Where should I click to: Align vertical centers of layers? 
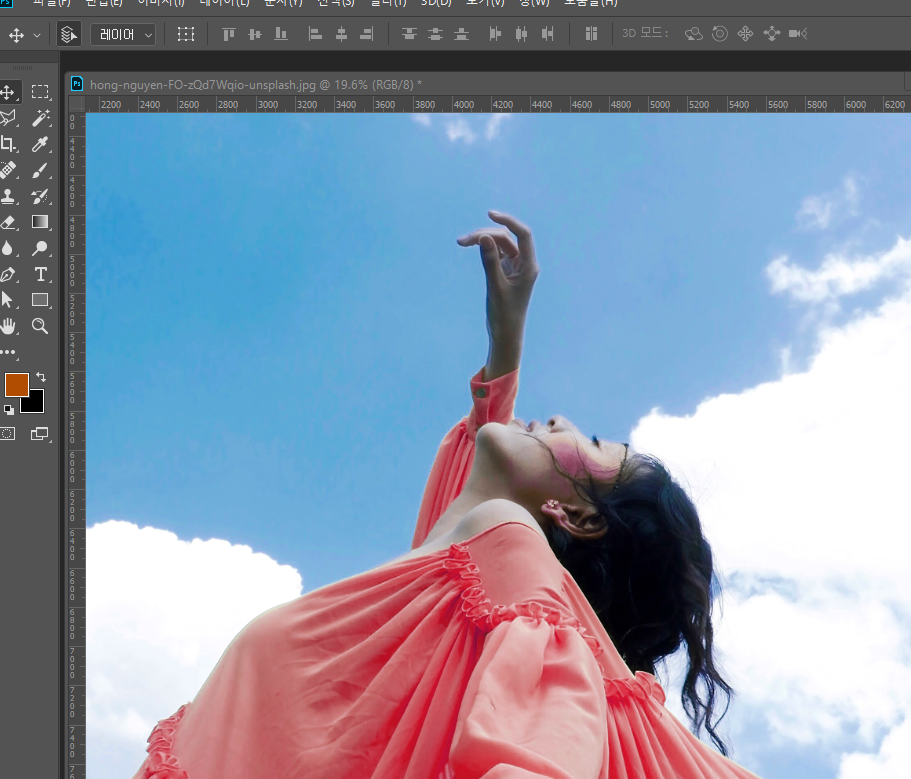tap(255, 34)
